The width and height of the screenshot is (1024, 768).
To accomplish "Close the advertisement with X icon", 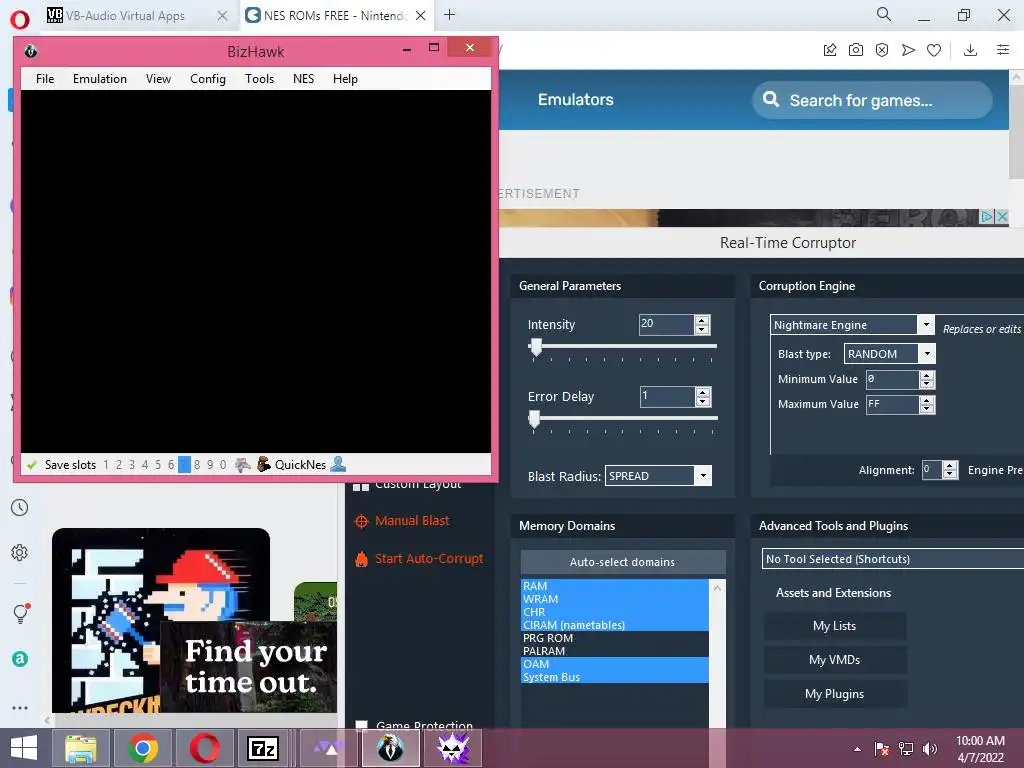I will coord(1002,216).
